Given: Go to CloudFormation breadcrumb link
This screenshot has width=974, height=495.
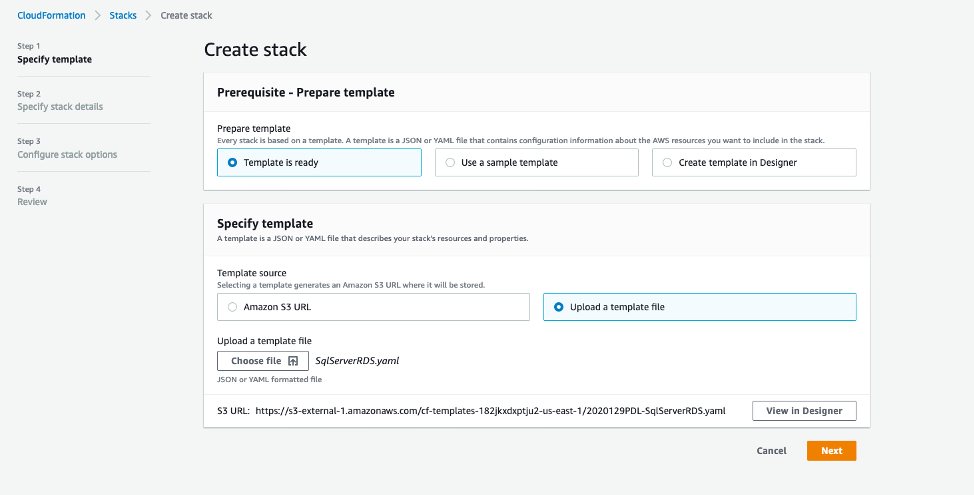Looking at the screenshot, I should tap(51, 15).
